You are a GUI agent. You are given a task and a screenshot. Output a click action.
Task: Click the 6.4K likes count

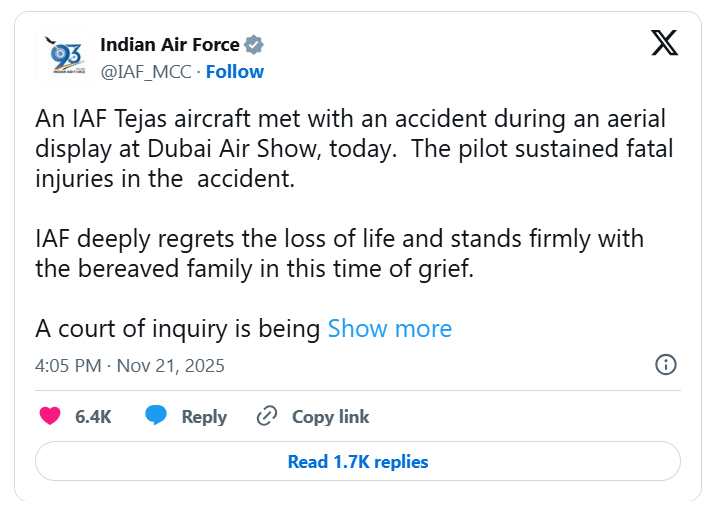[93, 417]
